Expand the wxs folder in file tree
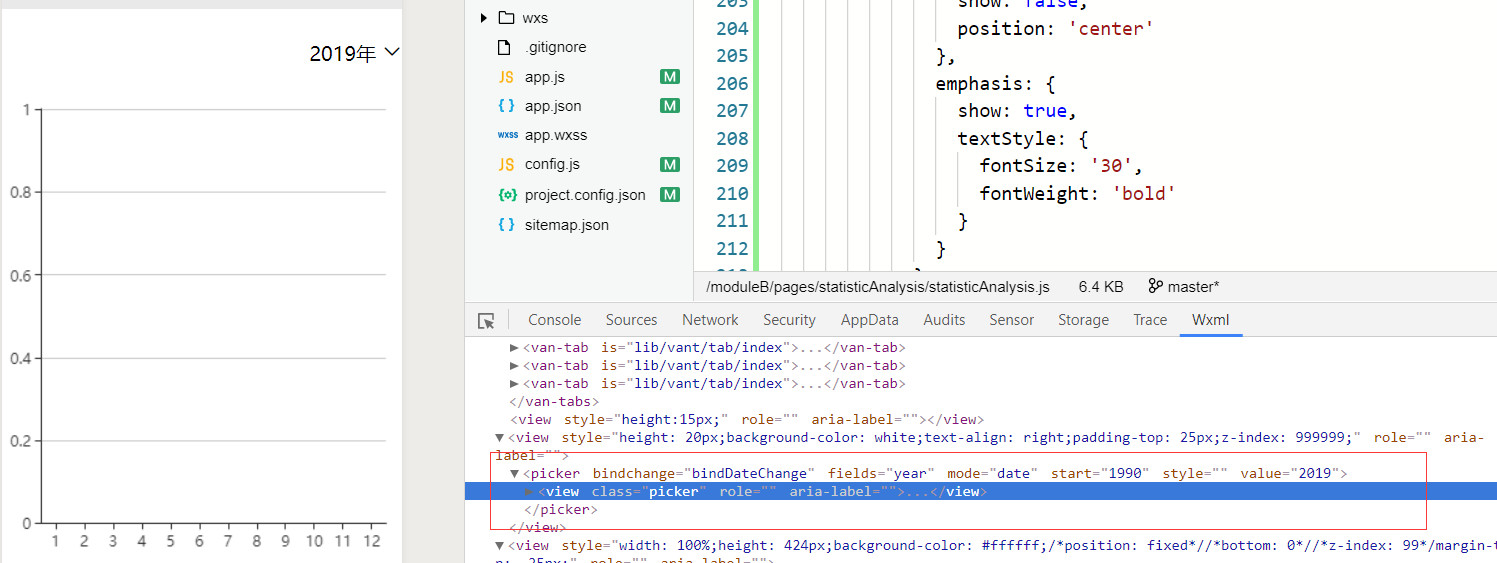The width and height of the screenshot is (1497, 563). (484, 18)
